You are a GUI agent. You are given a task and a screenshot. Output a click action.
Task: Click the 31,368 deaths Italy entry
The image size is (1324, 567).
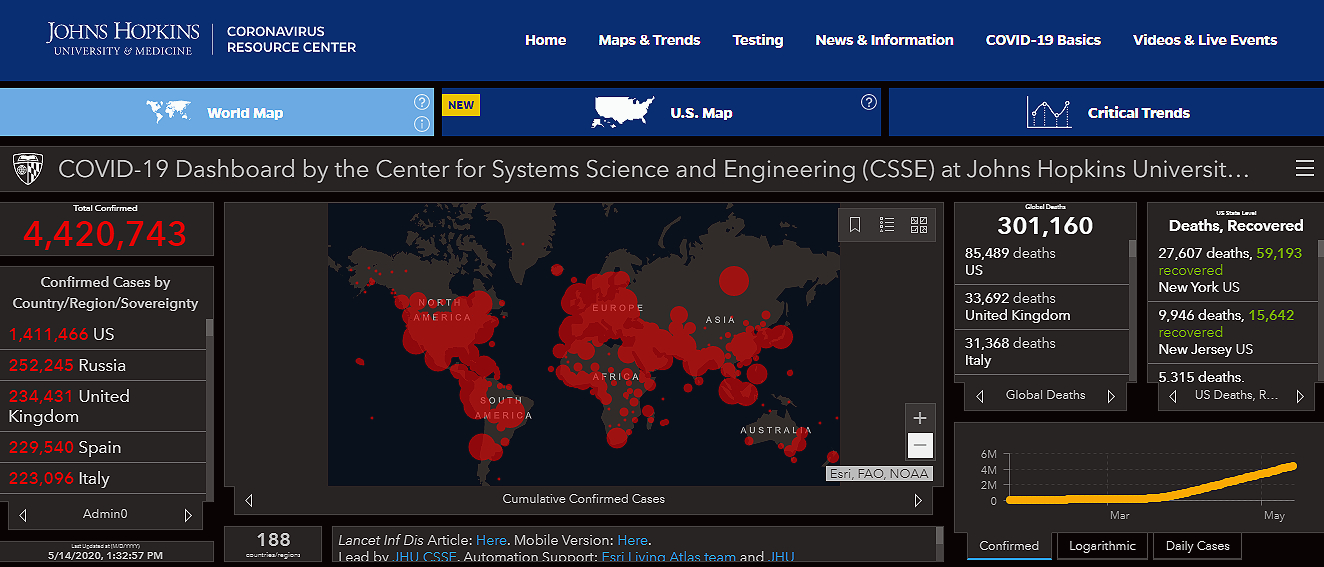click(1042, 351)
